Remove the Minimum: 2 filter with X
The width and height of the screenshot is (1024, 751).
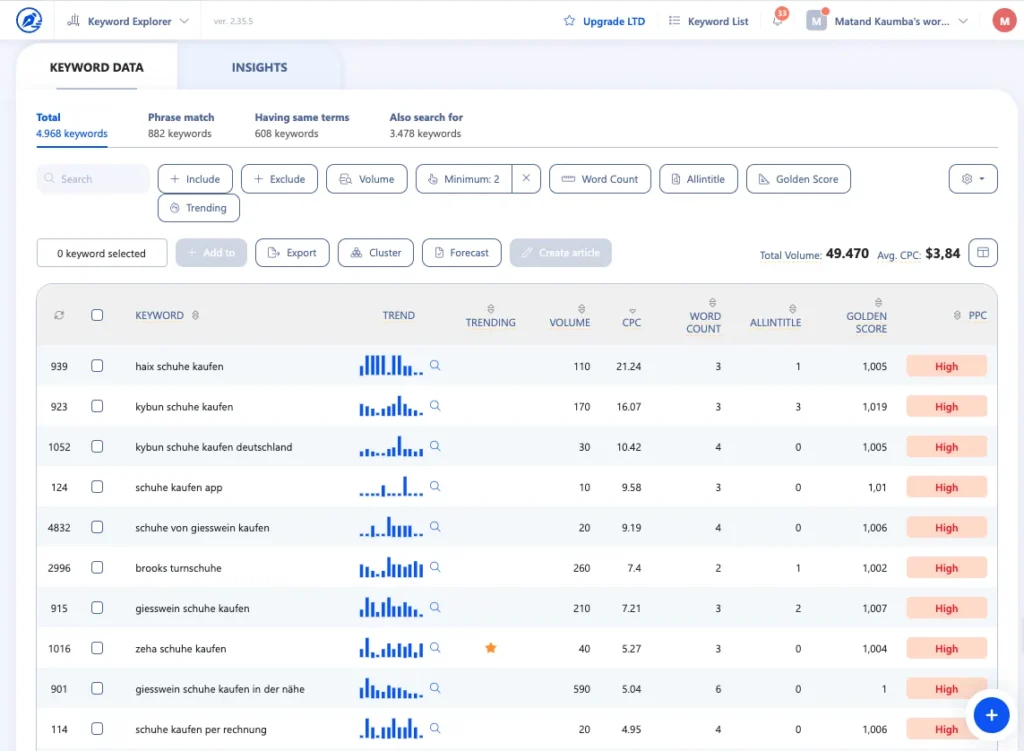(x=525, y=179)
